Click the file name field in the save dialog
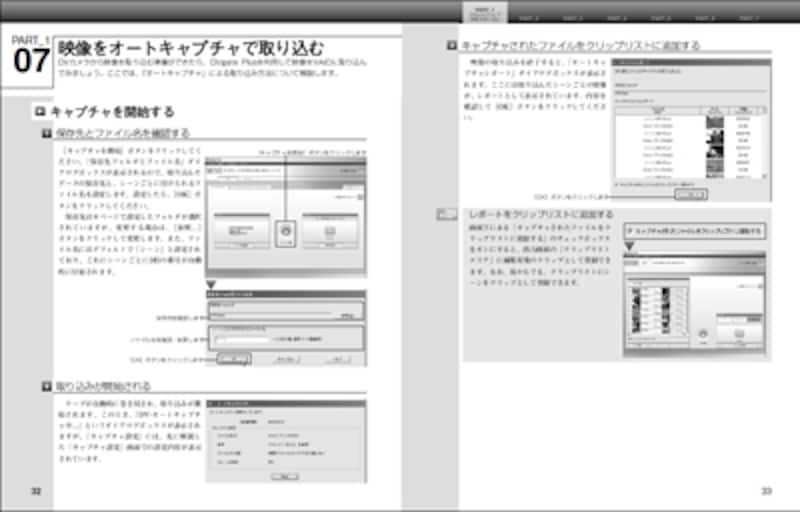The image size is (800, 512). coord(241,339)
